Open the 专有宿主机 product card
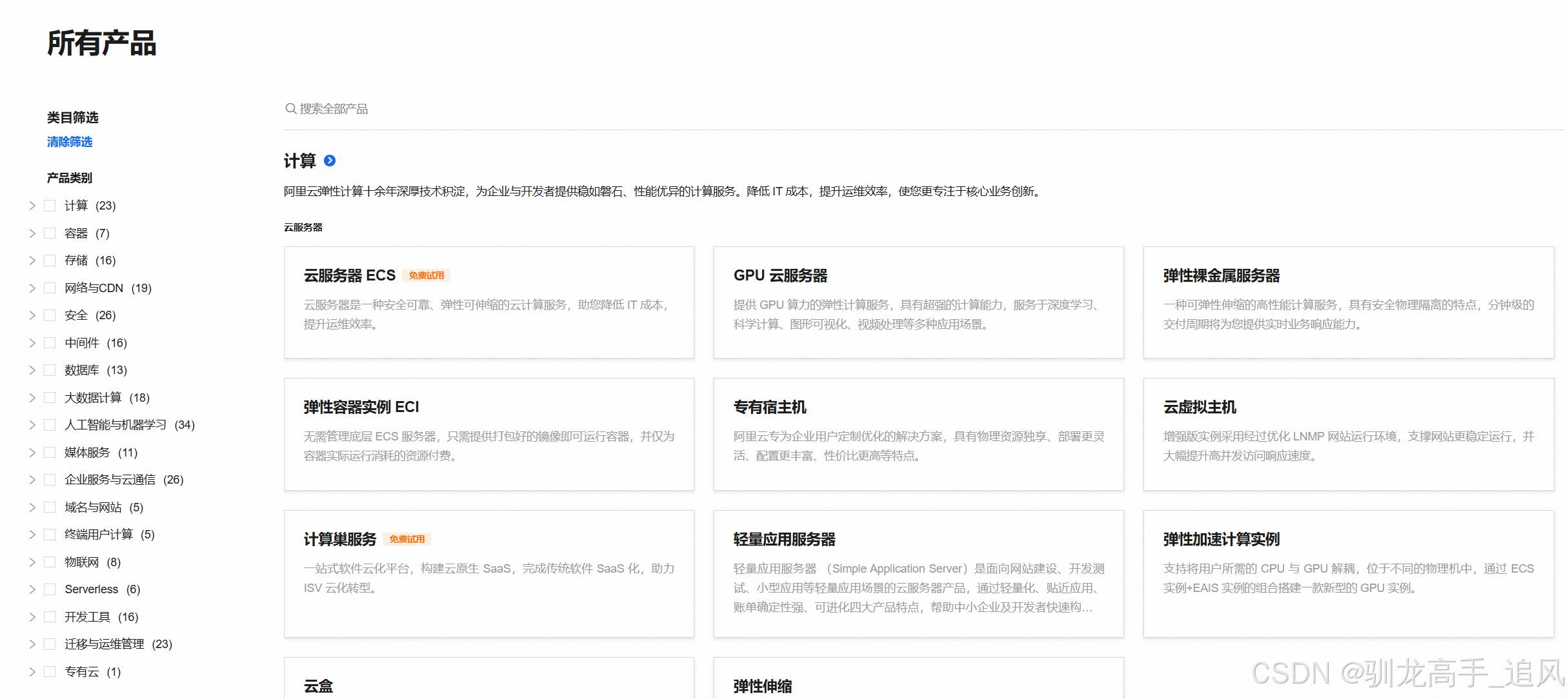The height and width of the screenshot is (699, 1568). pos(918,433)
